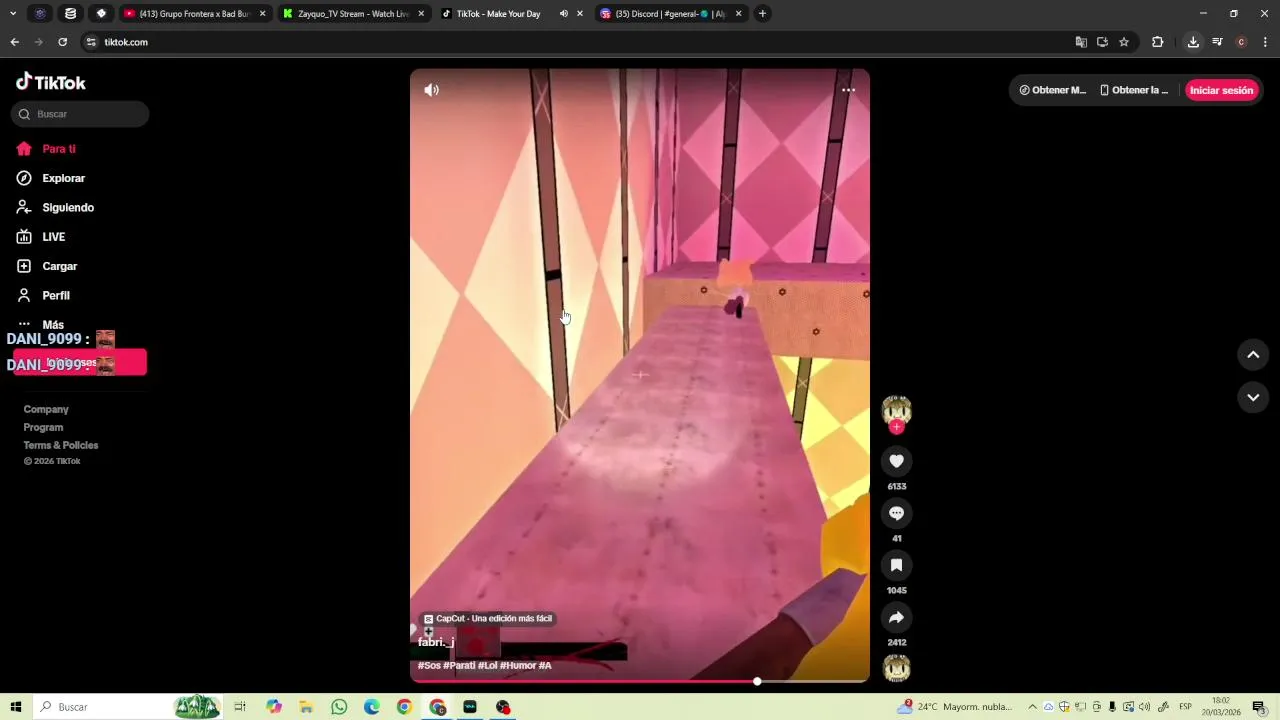Open the video three-dot options menu

(848, 90)
